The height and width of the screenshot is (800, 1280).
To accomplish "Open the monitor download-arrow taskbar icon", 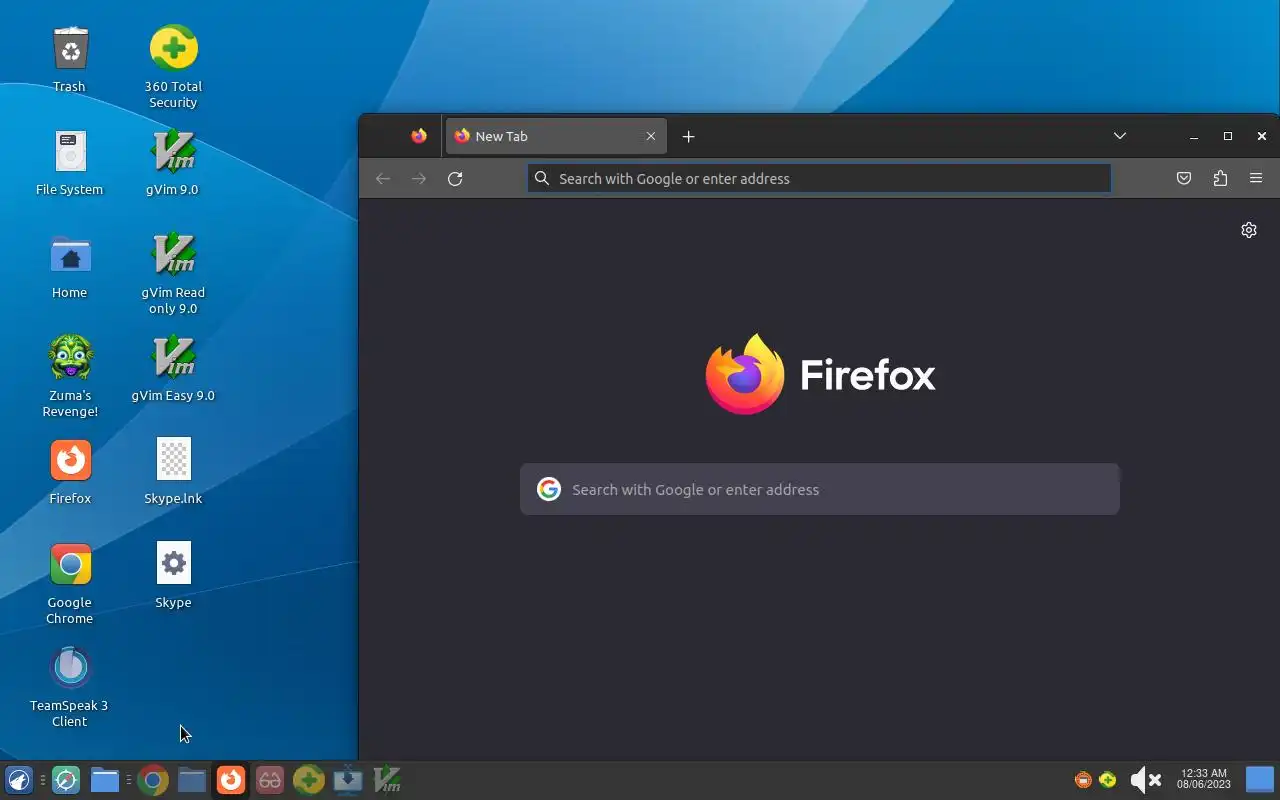I will (x=348, y=780).
